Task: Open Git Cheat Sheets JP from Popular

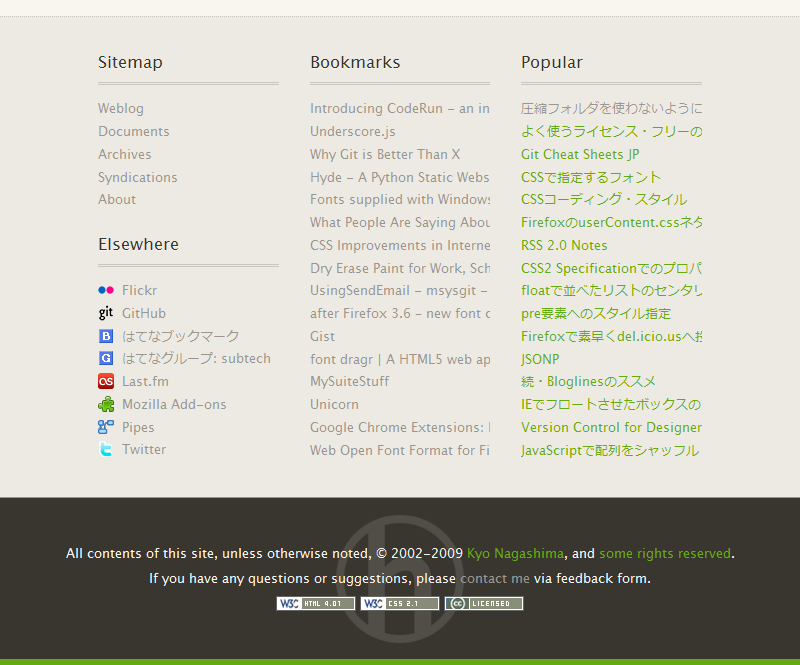Action: pos(580,154)
